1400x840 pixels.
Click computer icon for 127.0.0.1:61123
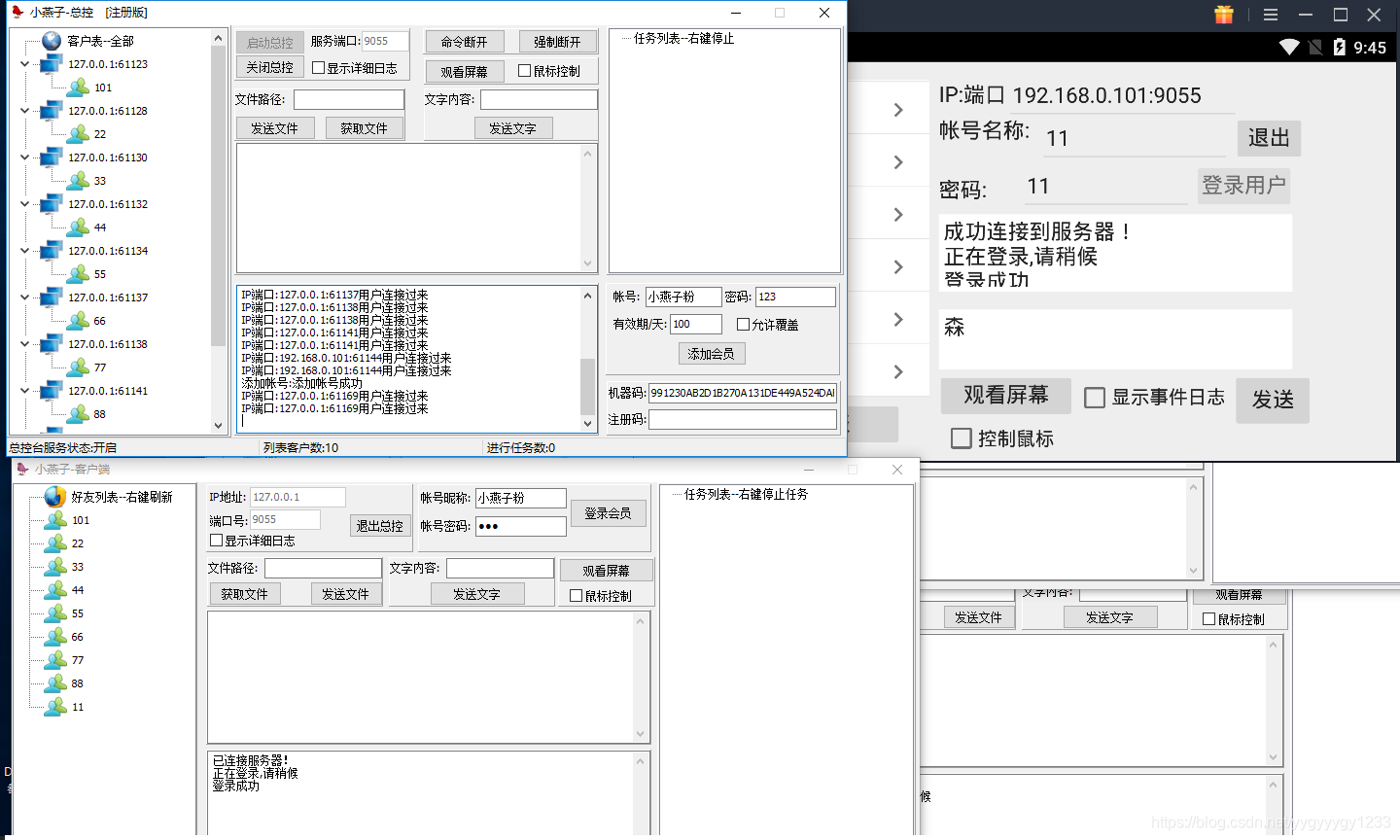click(x=52, y=64)
